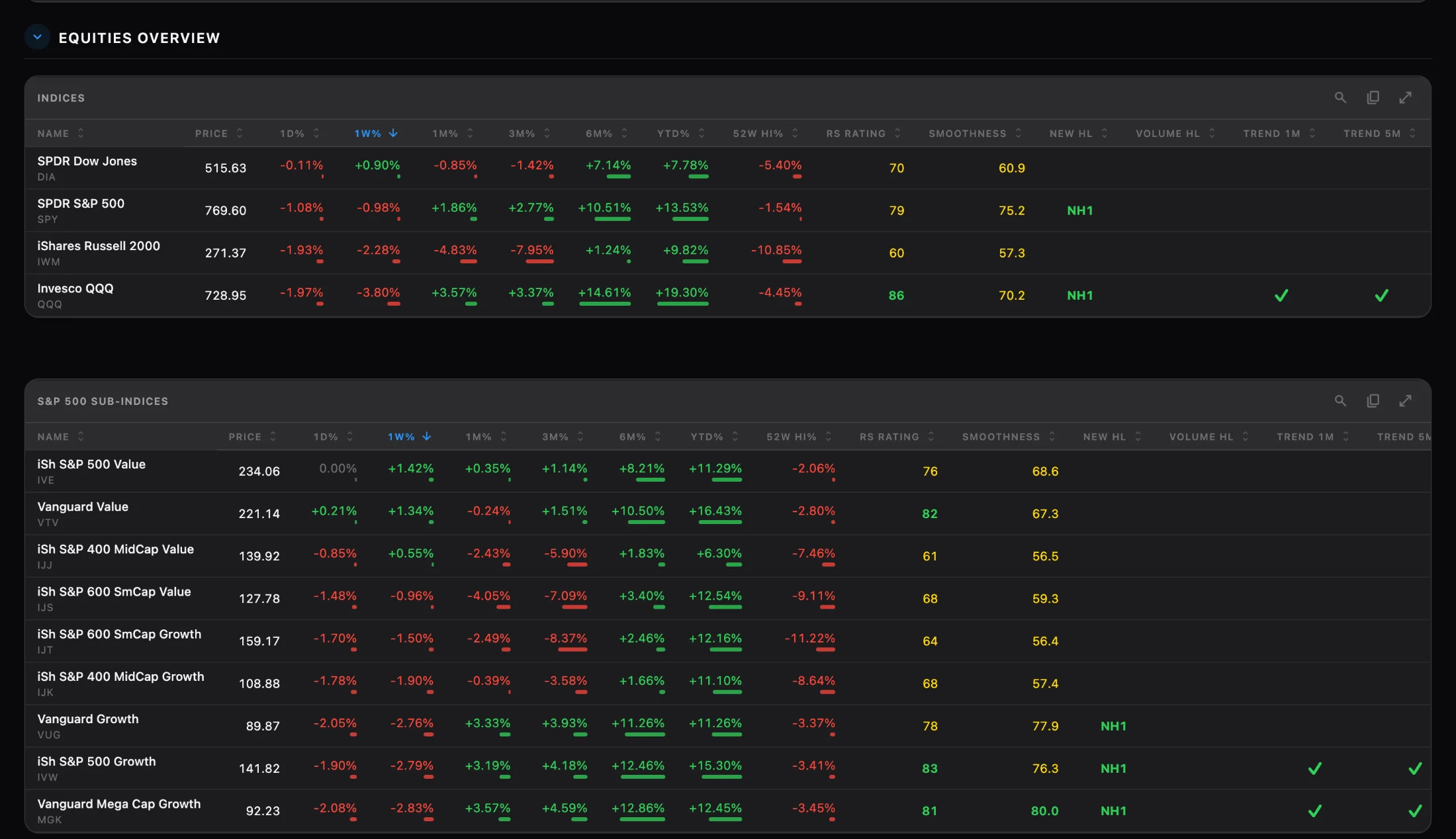Sort Sub-Indices by Price column
Image resolution: width=1456 pixels, height=839 pixels.
tap(253, 436)
